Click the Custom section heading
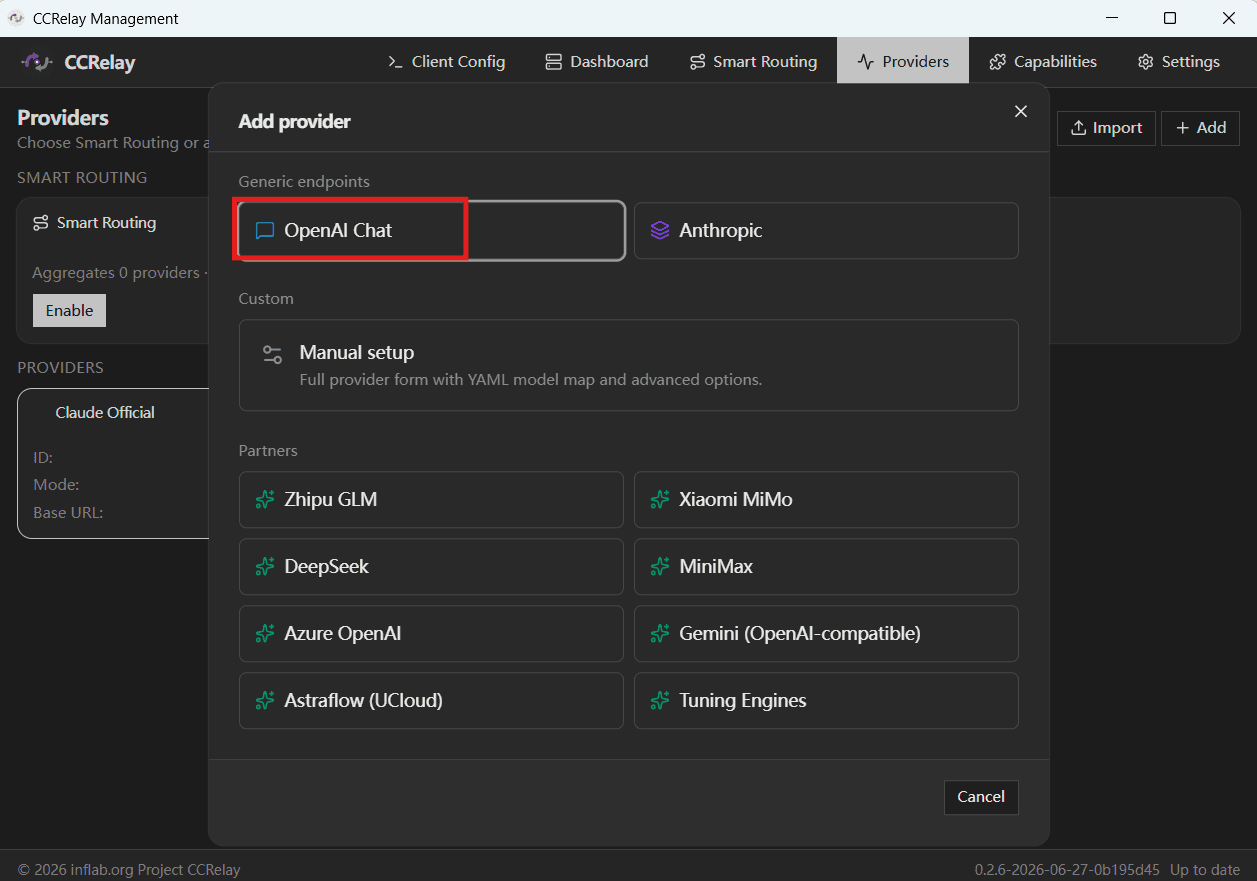The width and height of the screenshot is (1257, 881). point(266,299)
